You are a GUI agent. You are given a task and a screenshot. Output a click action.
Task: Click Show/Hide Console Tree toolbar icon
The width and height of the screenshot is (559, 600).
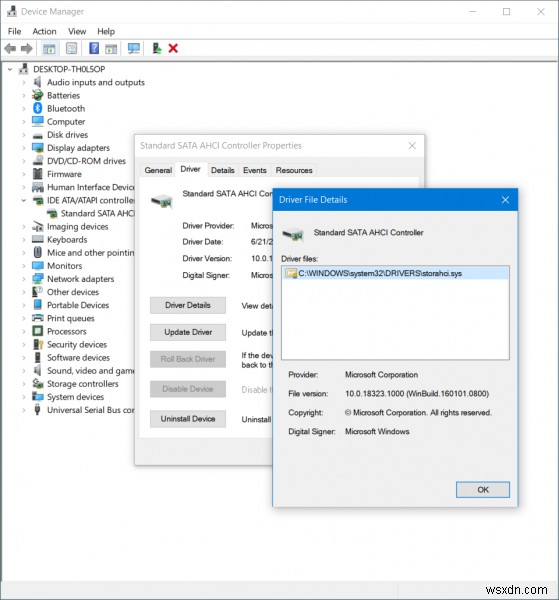[49, 49]
